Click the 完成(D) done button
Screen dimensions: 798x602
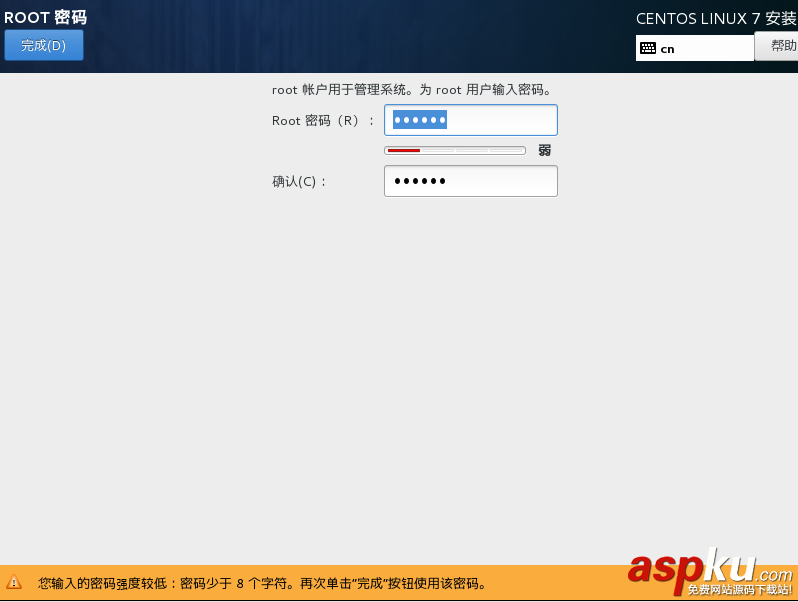pos(44,45)
